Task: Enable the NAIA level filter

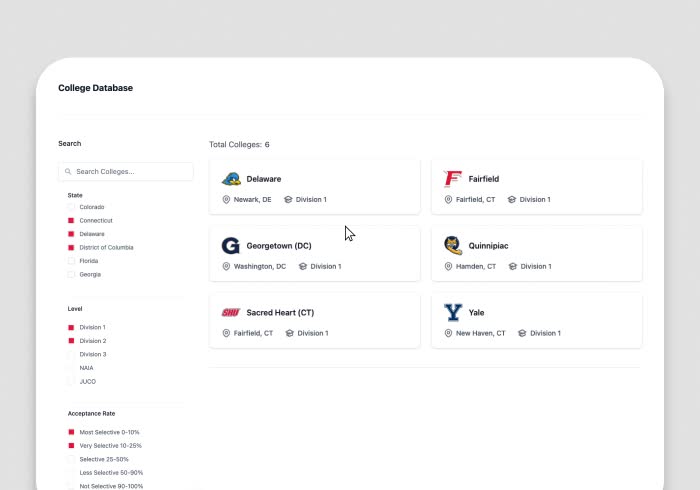Action: tap(71, 368)
